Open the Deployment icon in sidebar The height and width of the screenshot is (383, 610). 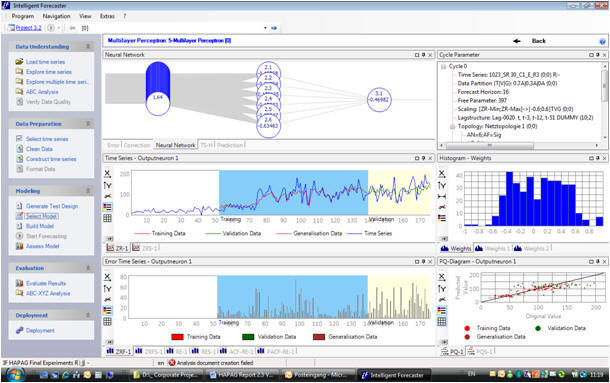click(19, 330)
